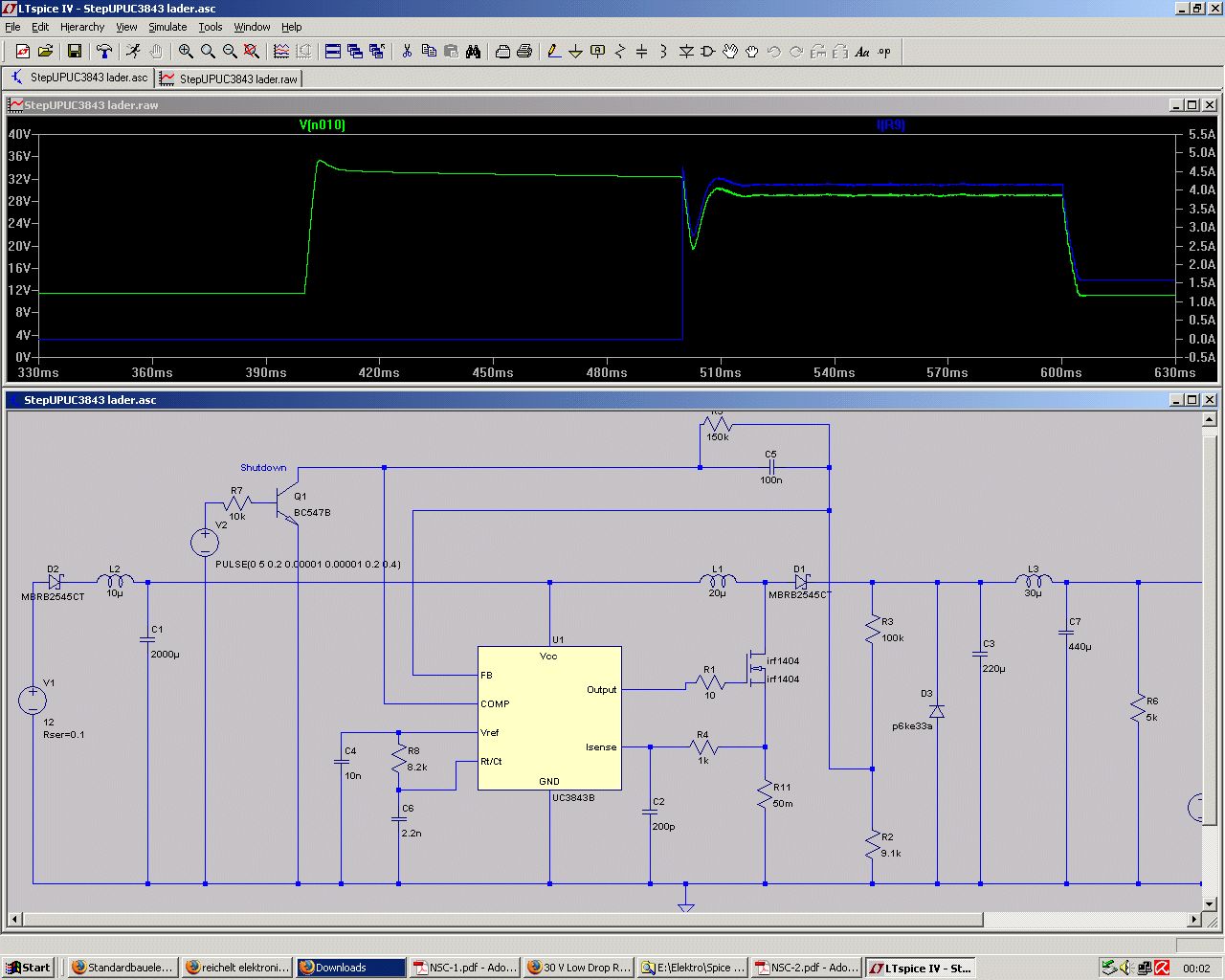Select the Zoom In magnifier tool

point(186,52)
